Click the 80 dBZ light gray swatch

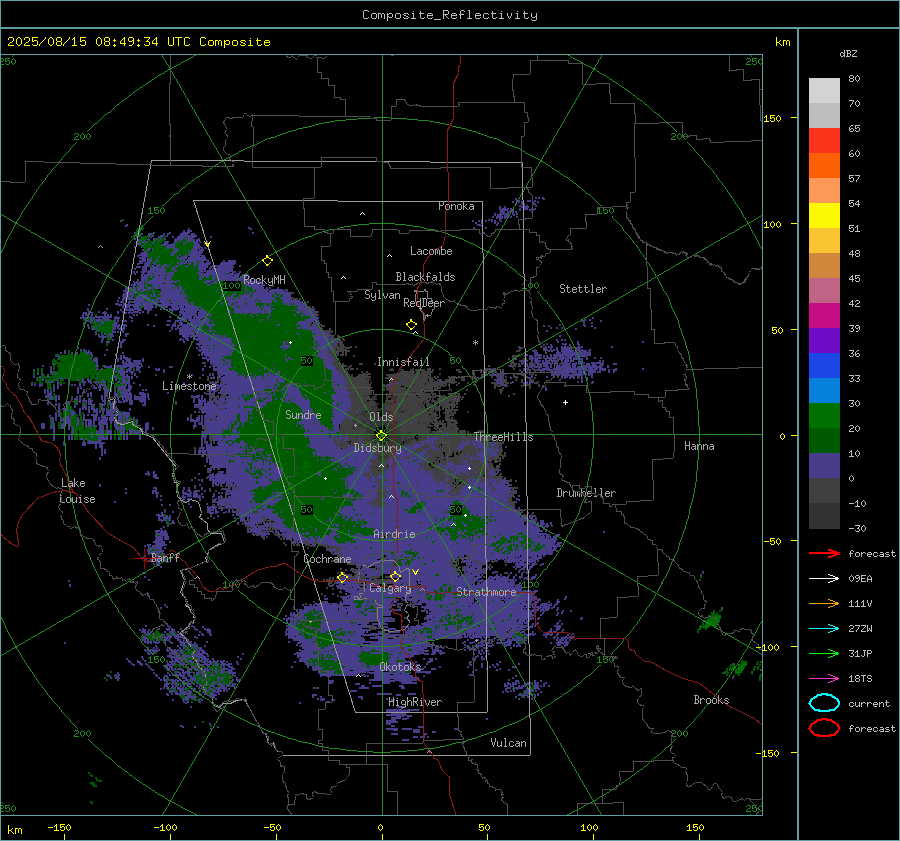[x=824, y=90]
